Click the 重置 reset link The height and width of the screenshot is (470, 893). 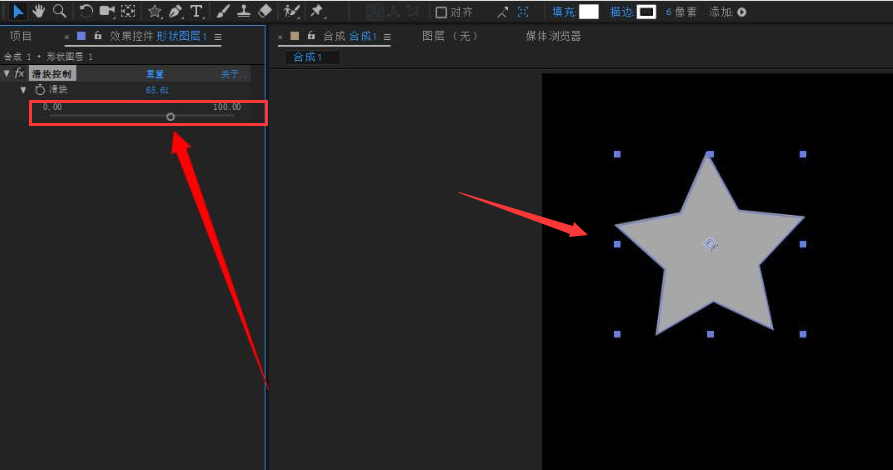click(x=155, y=74)
